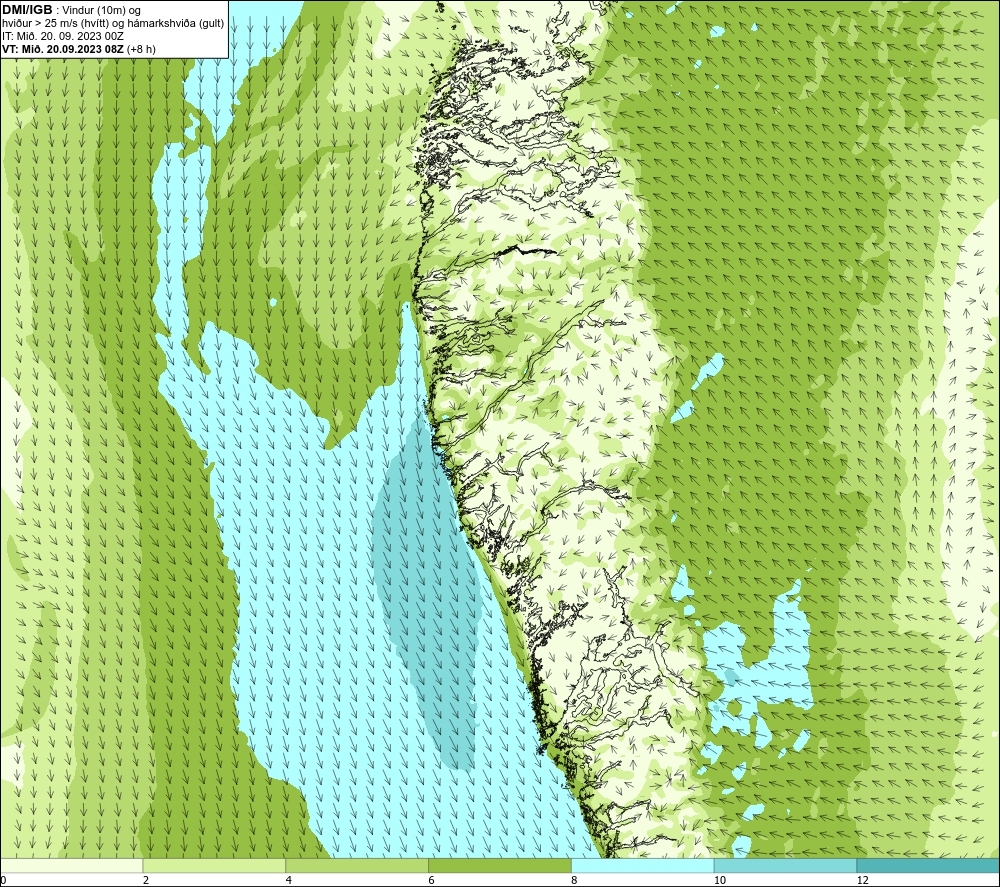
Task: Click the 6–8 olive green color scale segment
Action: click(x=500, y=865)
